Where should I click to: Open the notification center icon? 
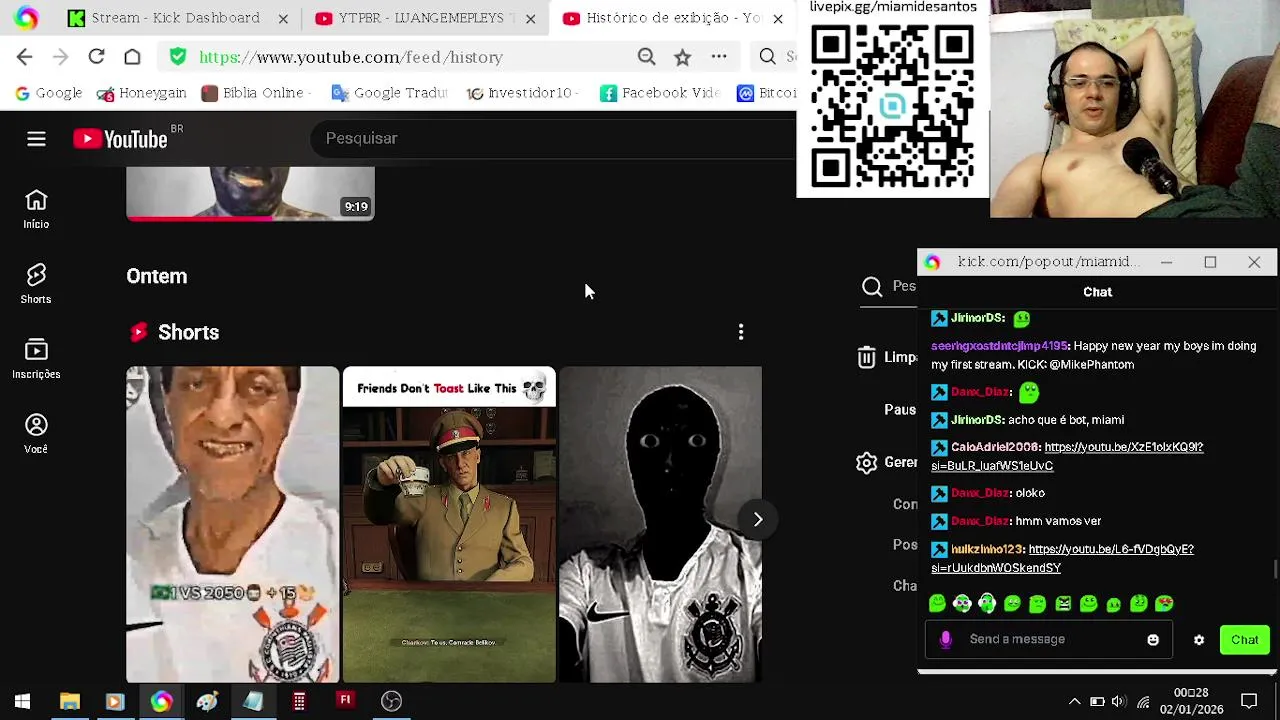point(1249,701)
